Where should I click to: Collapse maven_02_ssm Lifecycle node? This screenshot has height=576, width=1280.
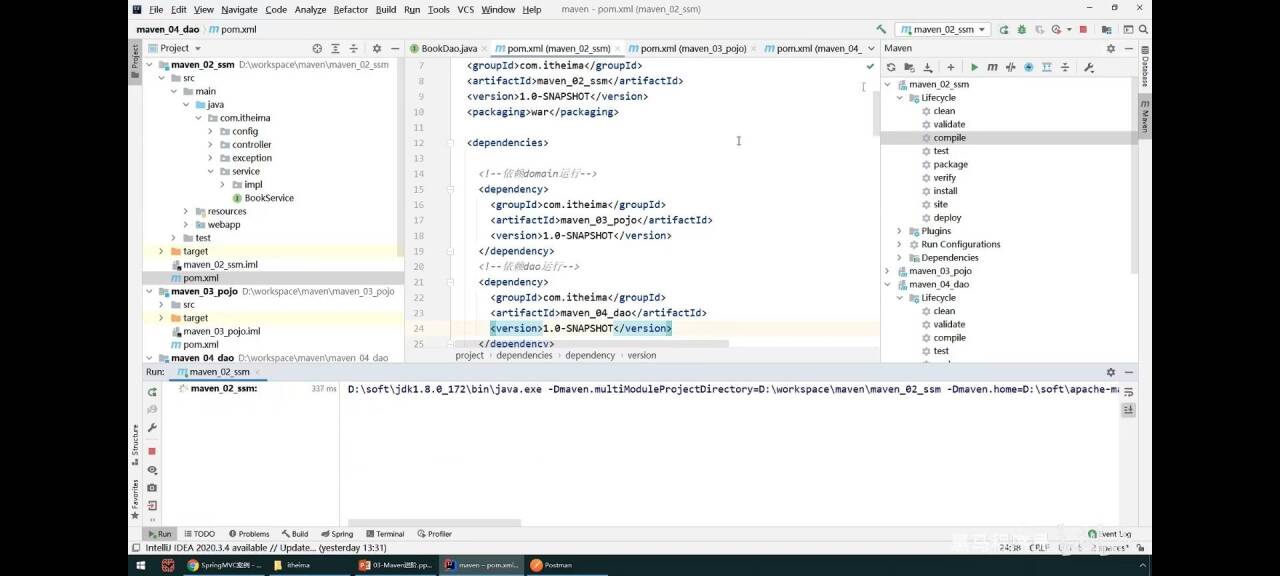[x=899, y=98]
